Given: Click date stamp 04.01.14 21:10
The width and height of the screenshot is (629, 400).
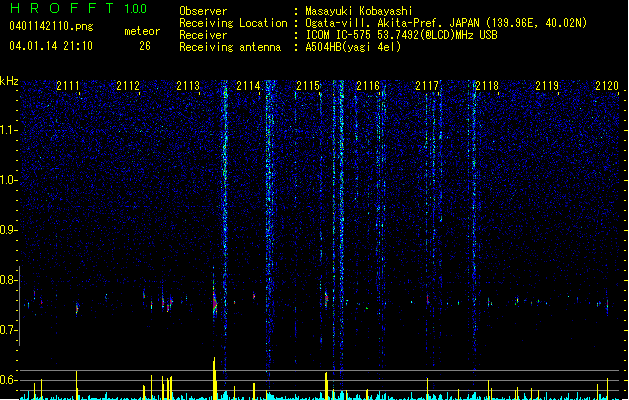Looking at the screenshot, I should tap(51, 46).
